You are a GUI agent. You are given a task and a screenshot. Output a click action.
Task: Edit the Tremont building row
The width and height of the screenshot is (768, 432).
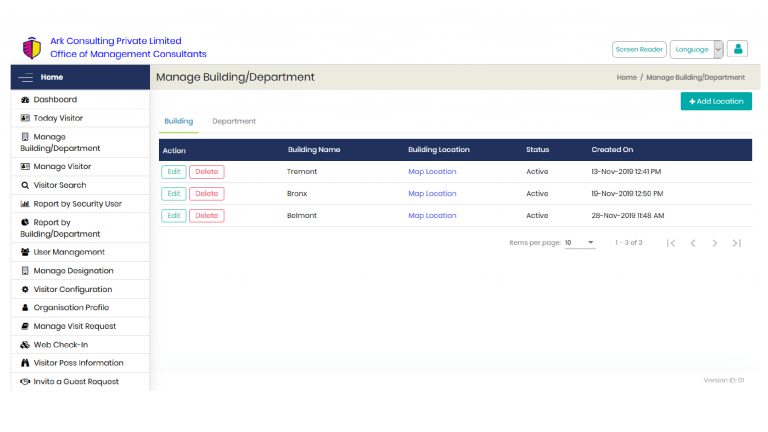tap(173, 172)
